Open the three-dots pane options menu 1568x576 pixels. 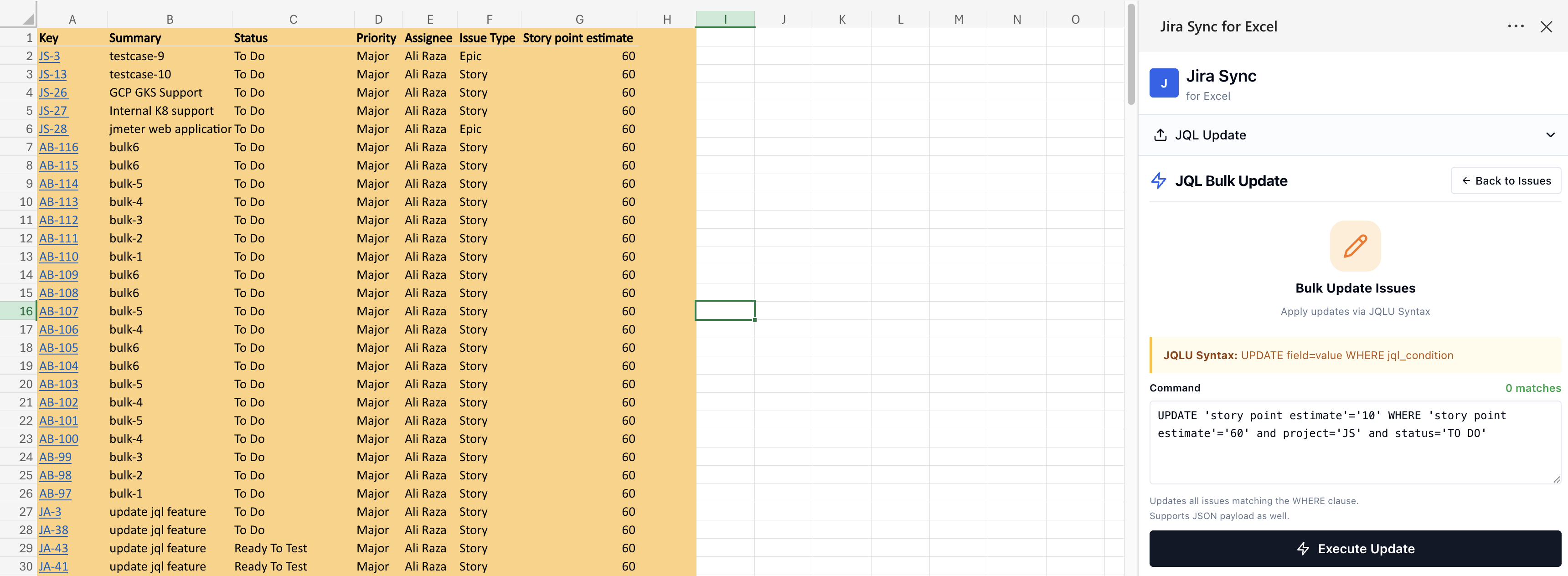point(1515,26)
